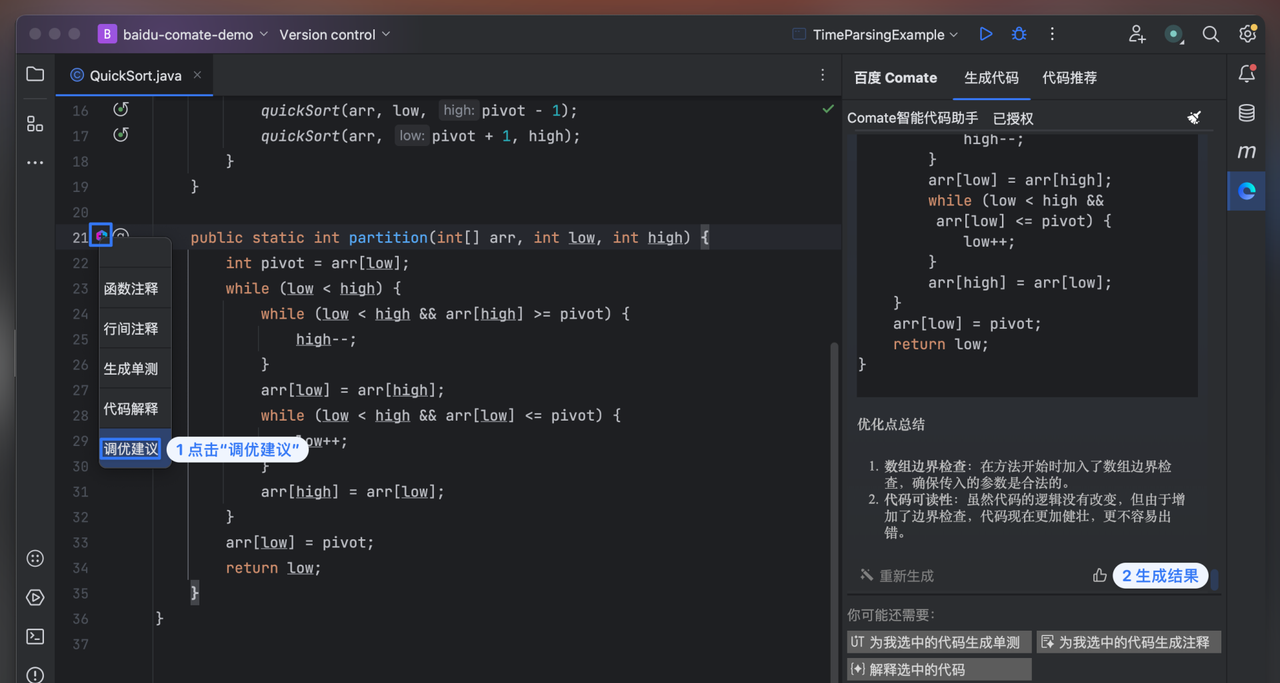Close the QuickSort.java editor tab
The height and width of the screenshot is (683, 1280).
coord(197,75)
